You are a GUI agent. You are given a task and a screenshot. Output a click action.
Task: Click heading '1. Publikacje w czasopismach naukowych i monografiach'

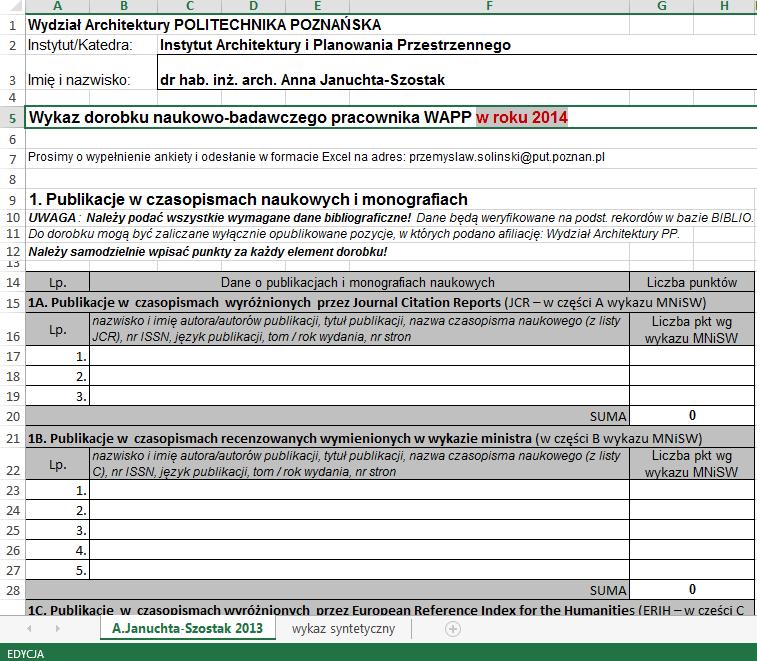coord(248,199)
